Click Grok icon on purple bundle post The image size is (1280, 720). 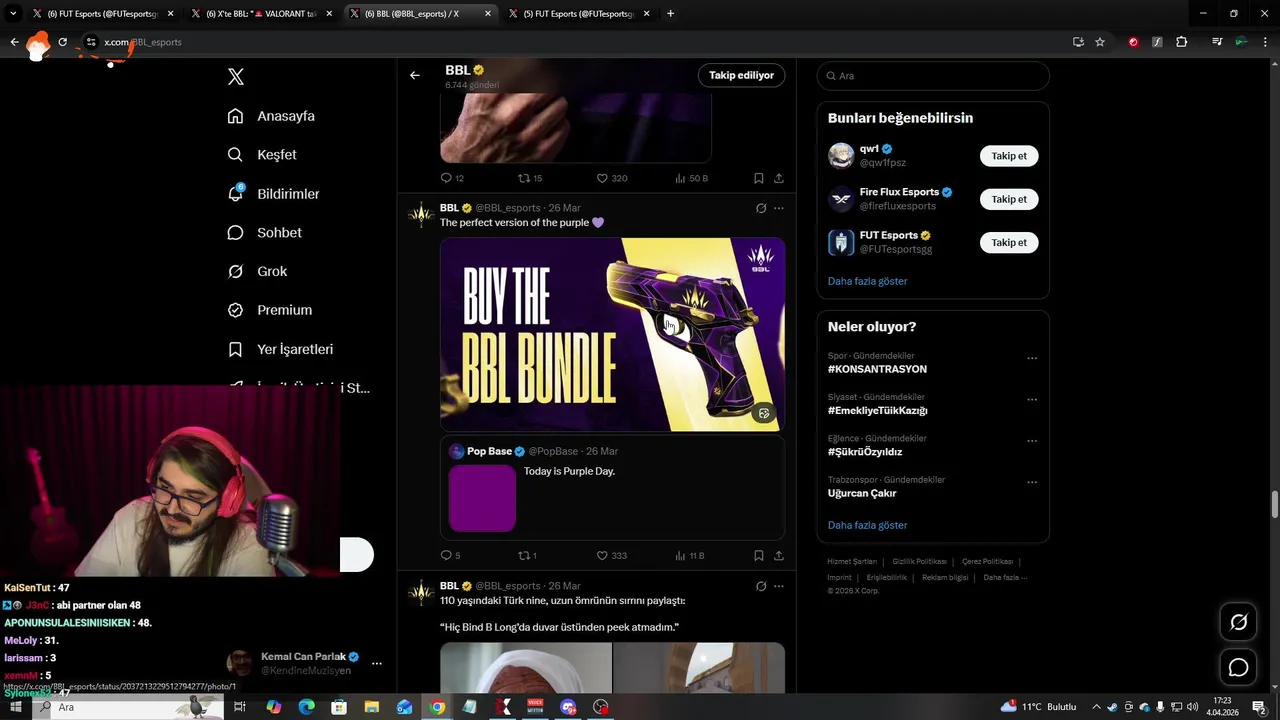761,208
